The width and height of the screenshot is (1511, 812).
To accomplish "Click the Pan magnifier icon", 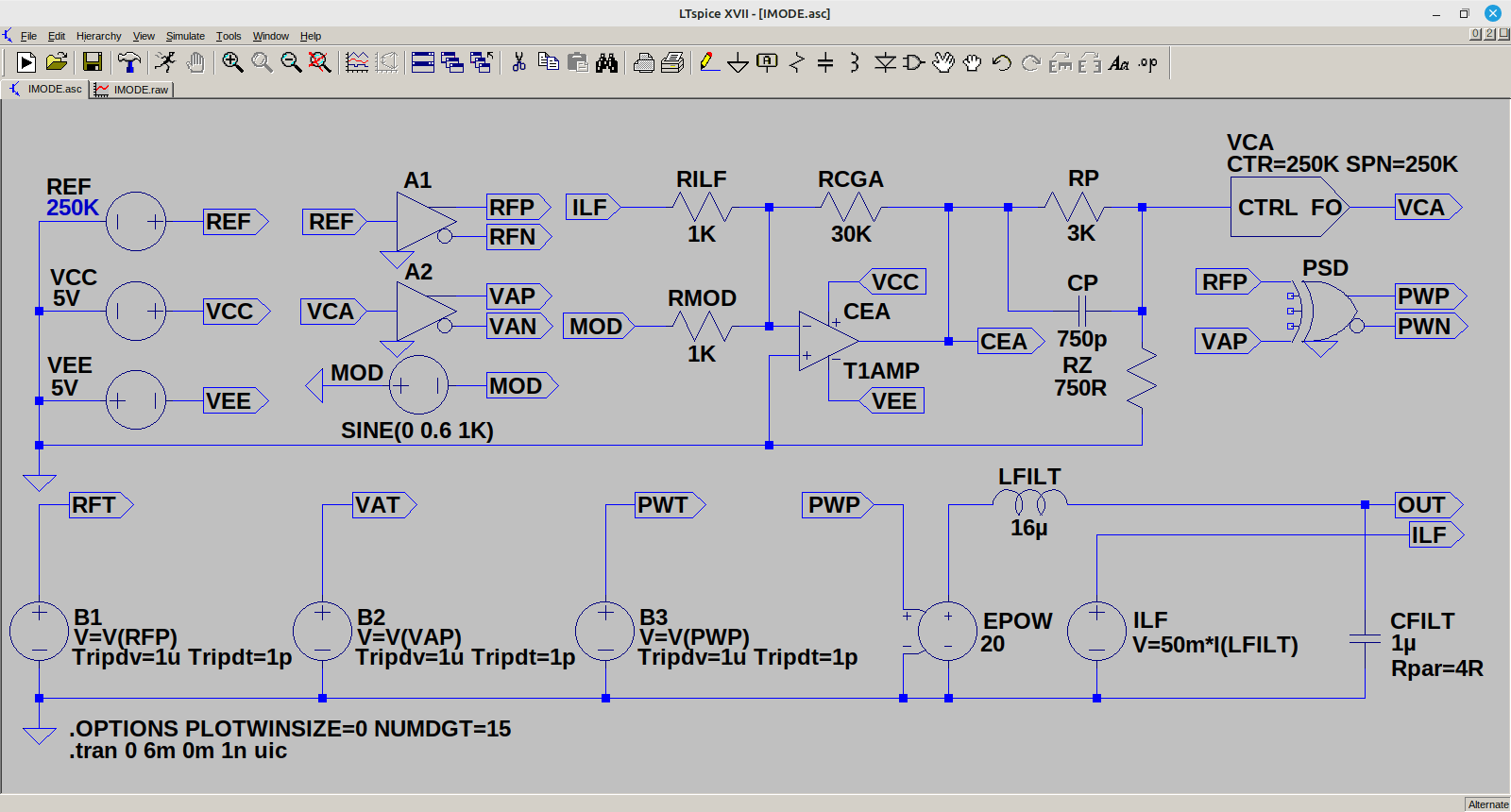I will (x=262, y=62).
